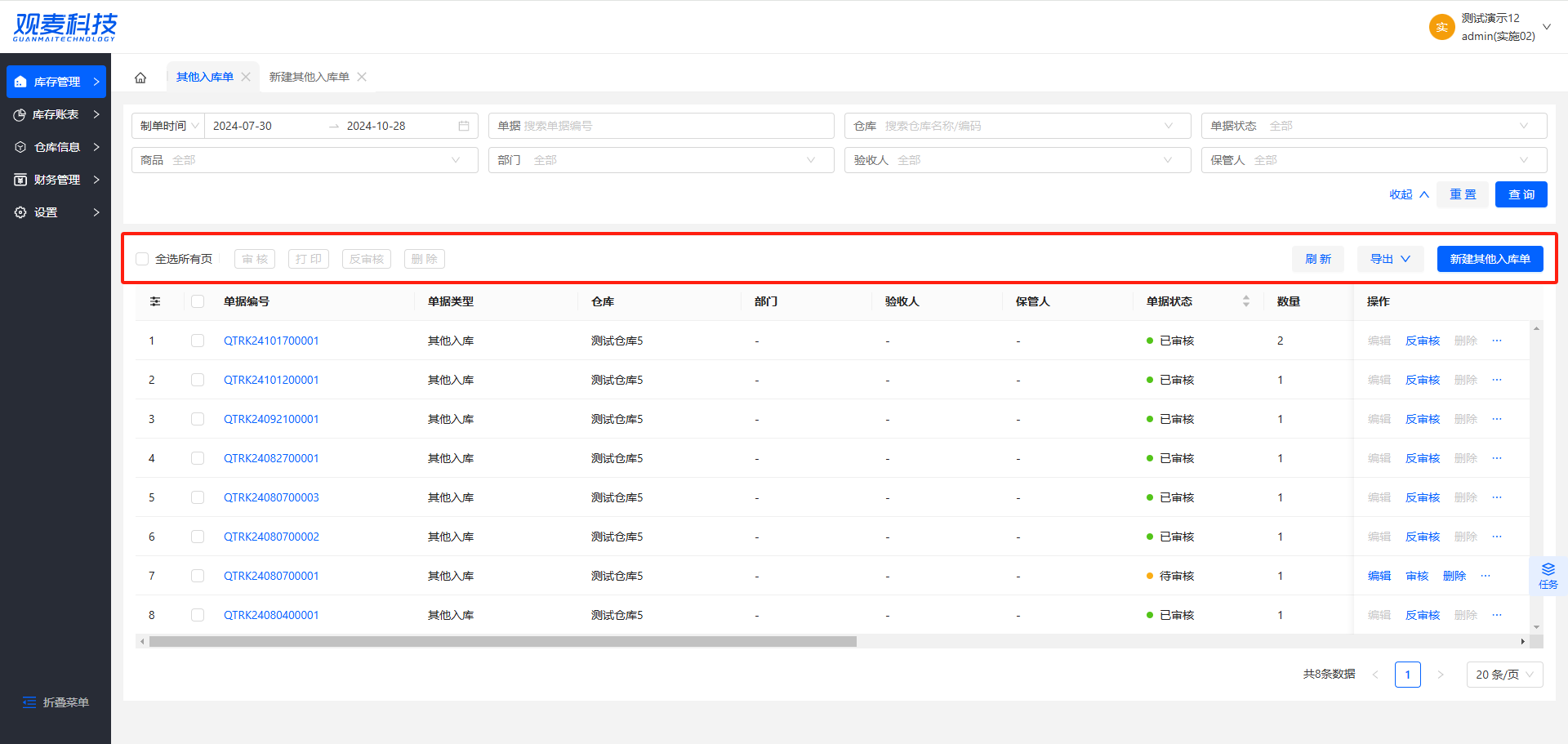Switch to the 其他入库单 tab
1568x744 pixels.
click(x=205, y=77)
